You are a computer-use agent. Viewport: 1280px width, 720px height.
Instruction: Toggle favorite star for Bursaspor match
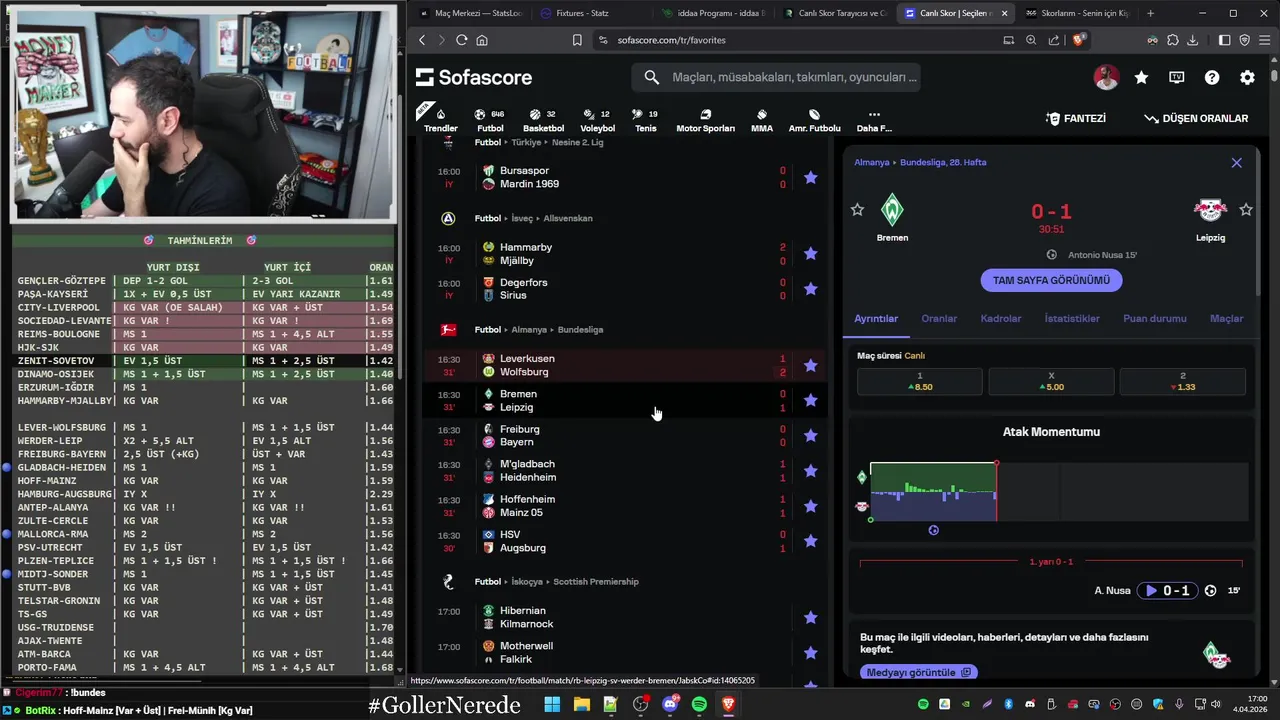(810, 177)
